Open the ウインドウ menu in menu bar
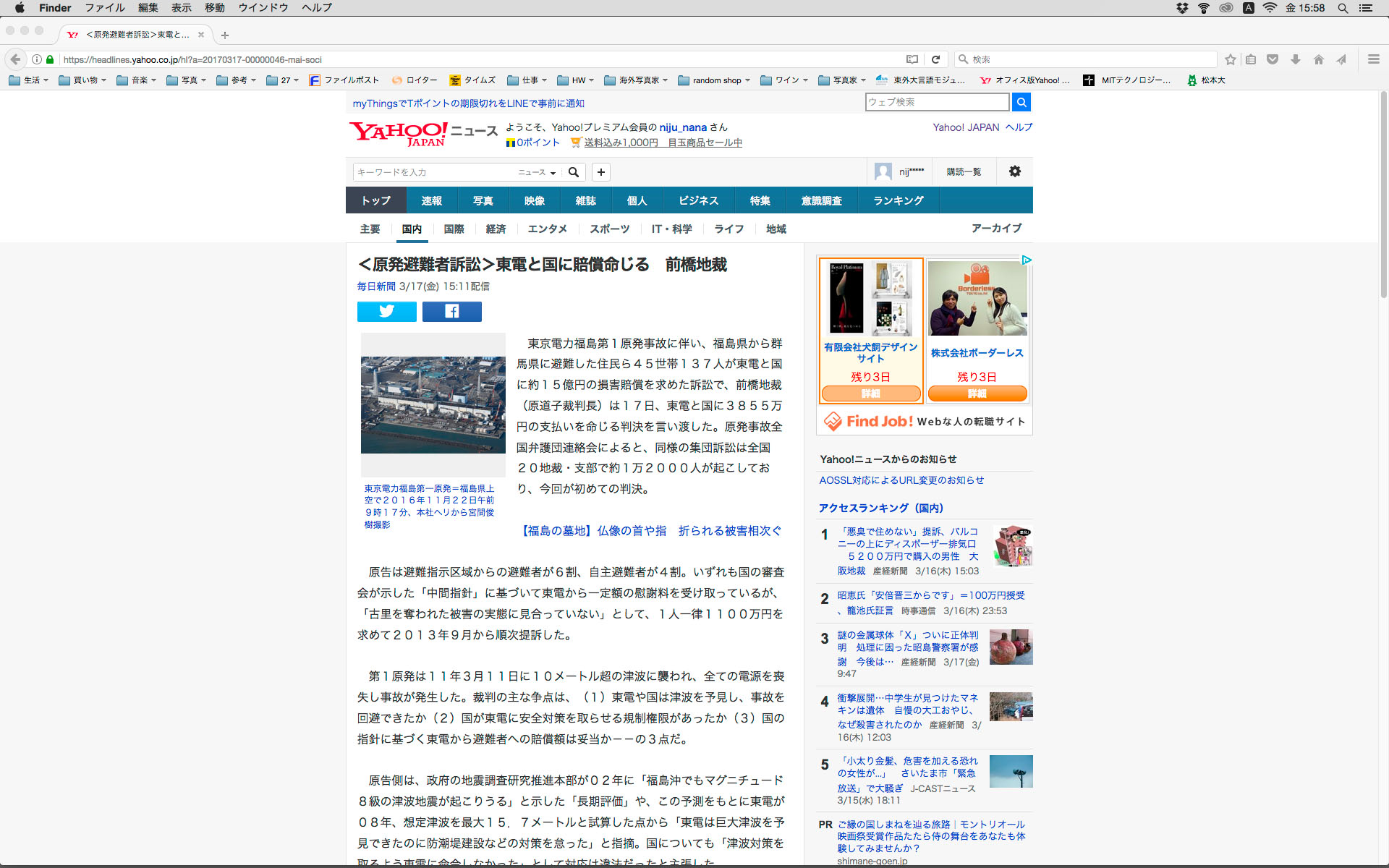The width and height of the screenshot is (1389, 868). pos(263,8)
